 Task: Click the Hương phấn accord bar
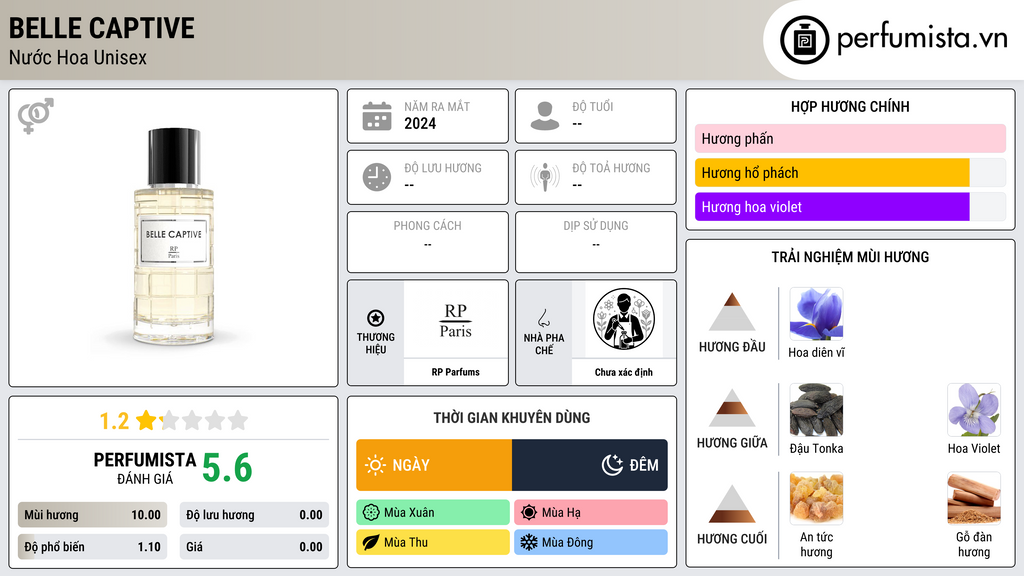tap(850, 138)
